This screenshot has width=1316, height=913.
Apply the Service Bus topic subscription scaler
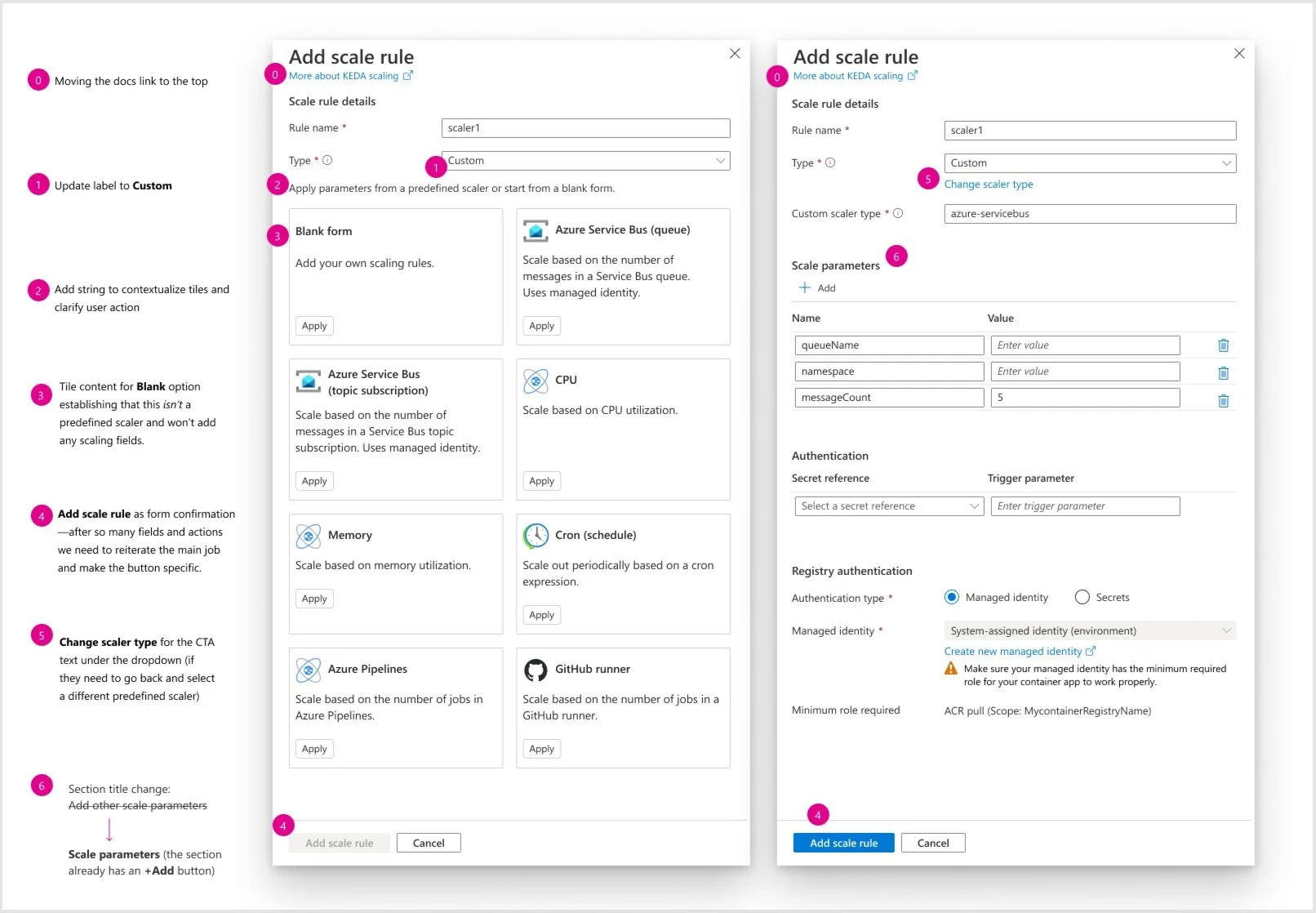314,481
